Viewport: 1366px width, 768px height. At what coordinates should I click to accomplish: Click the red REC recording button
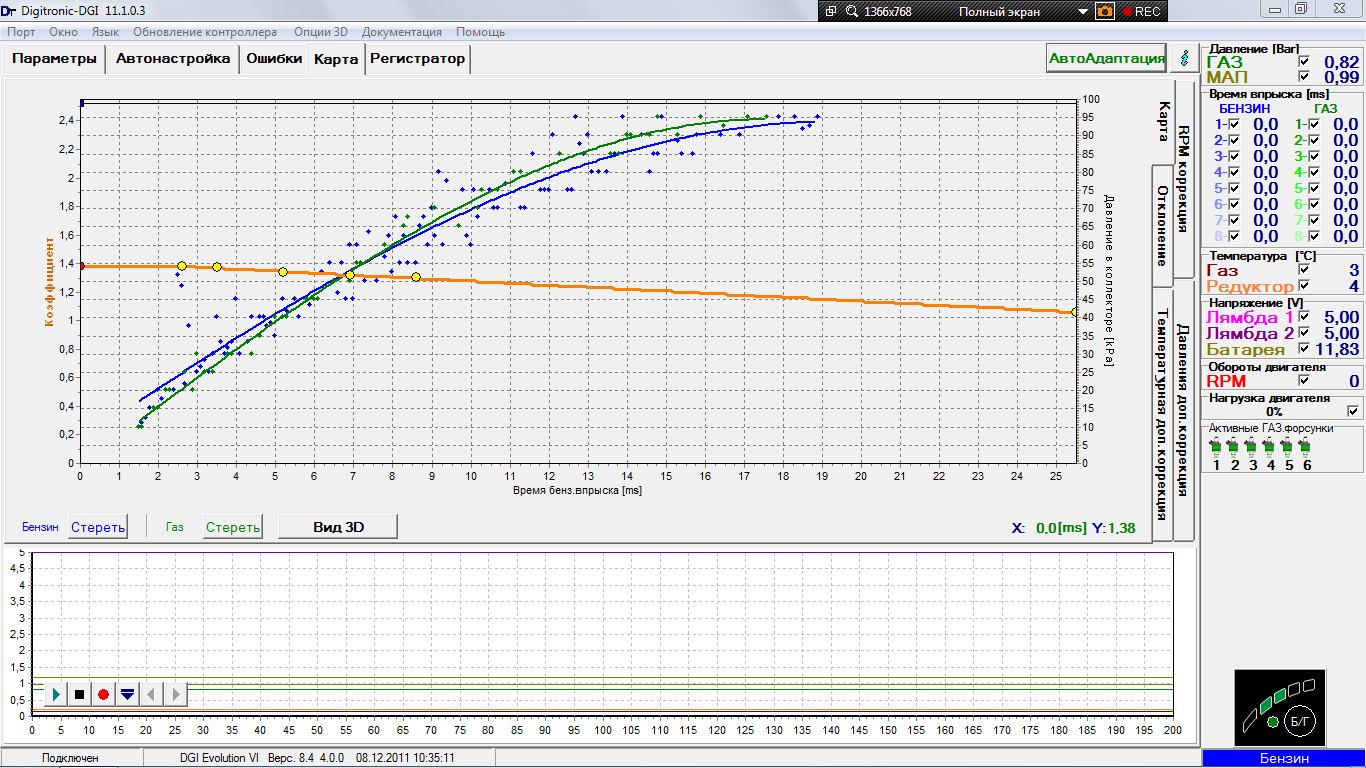(1141, 12)
